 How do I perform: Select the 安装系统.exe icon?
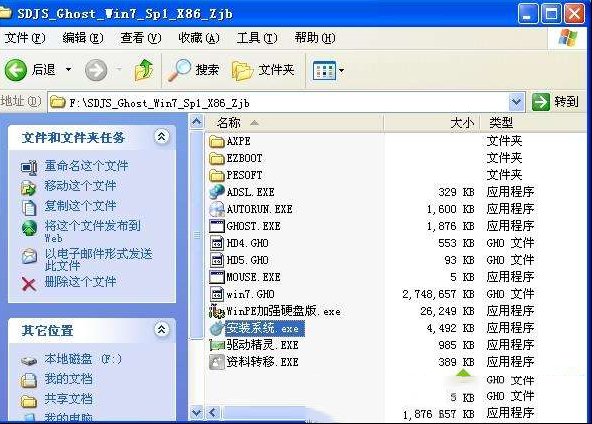[217, 328]
